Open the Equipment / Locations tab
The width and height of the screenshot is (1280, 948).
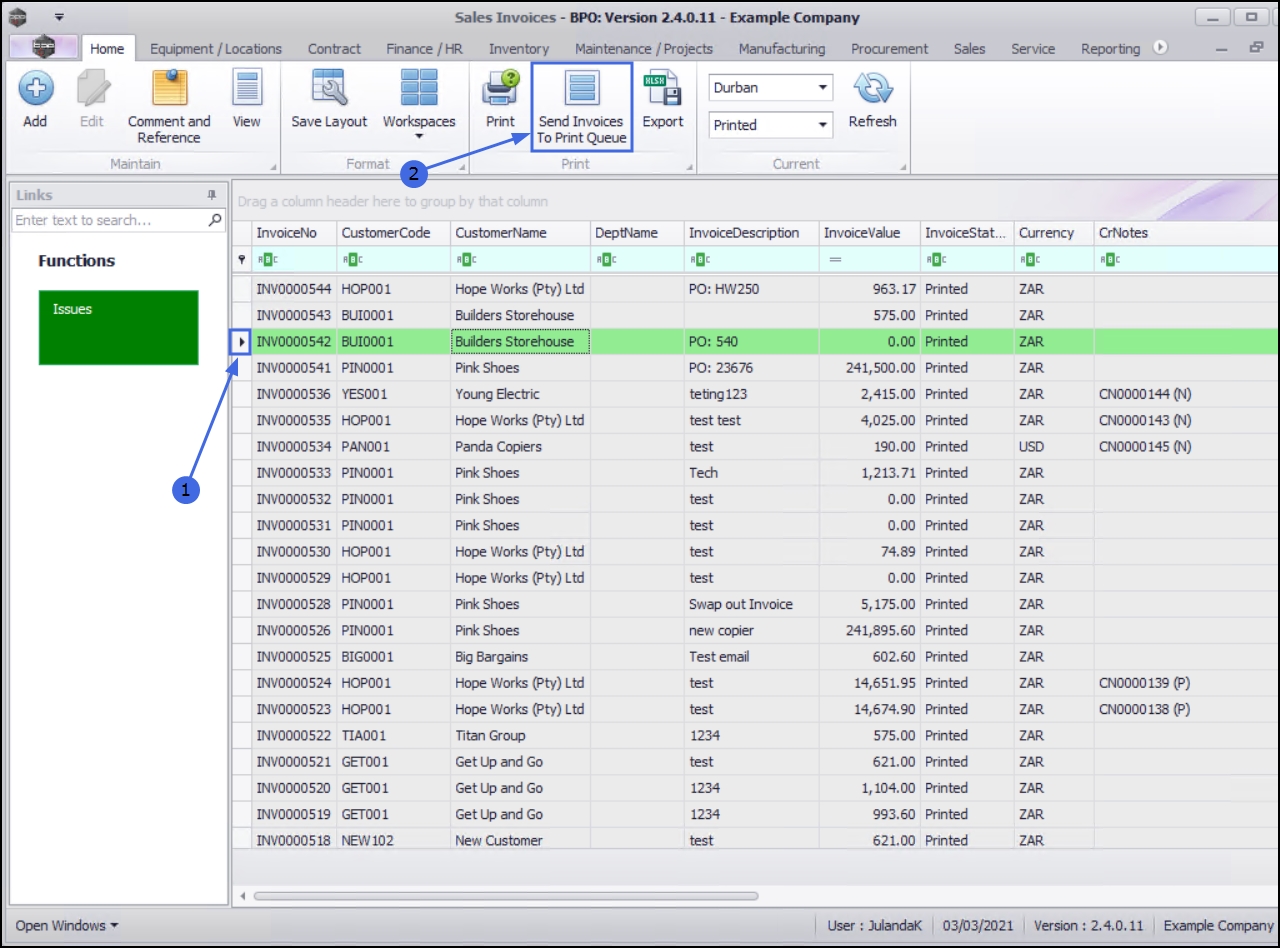(x=216, y=48)
